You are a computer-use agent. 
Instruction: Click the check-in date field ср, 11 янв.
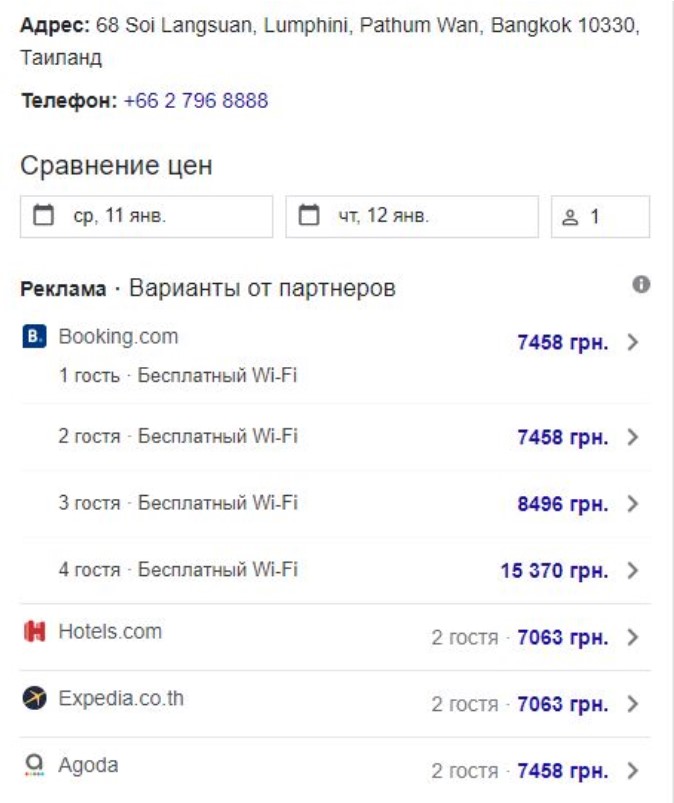[146, 216]
